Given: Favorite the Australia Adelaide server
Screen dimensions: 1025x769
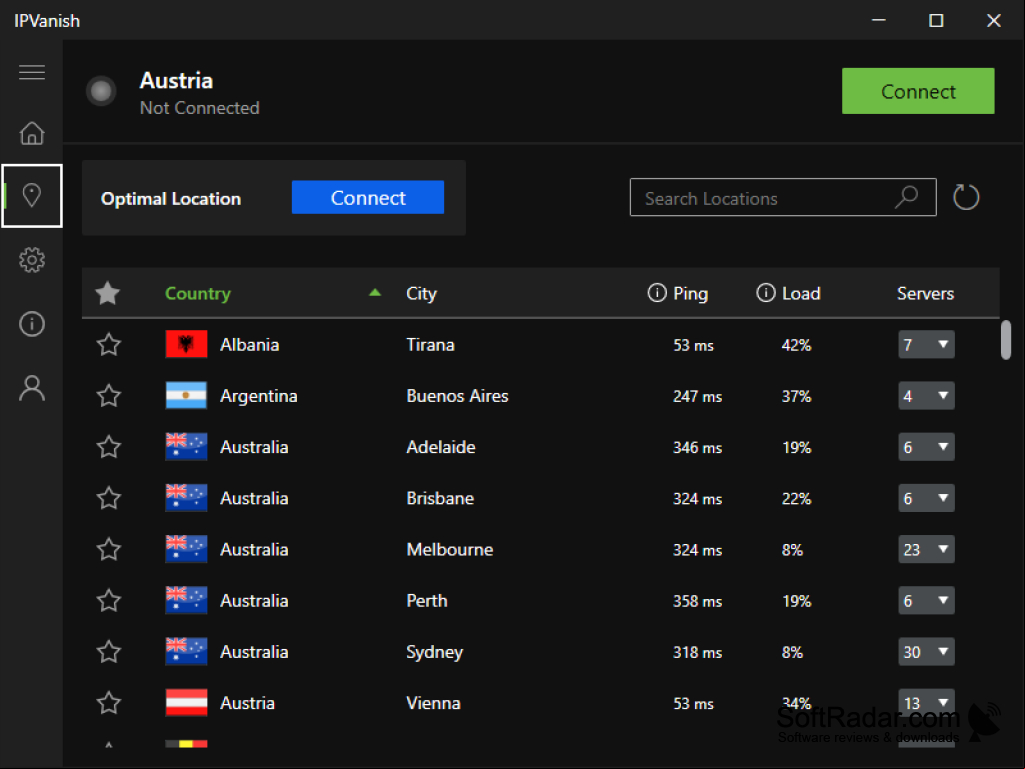Looking at the screenshot, I should [109, 447].
